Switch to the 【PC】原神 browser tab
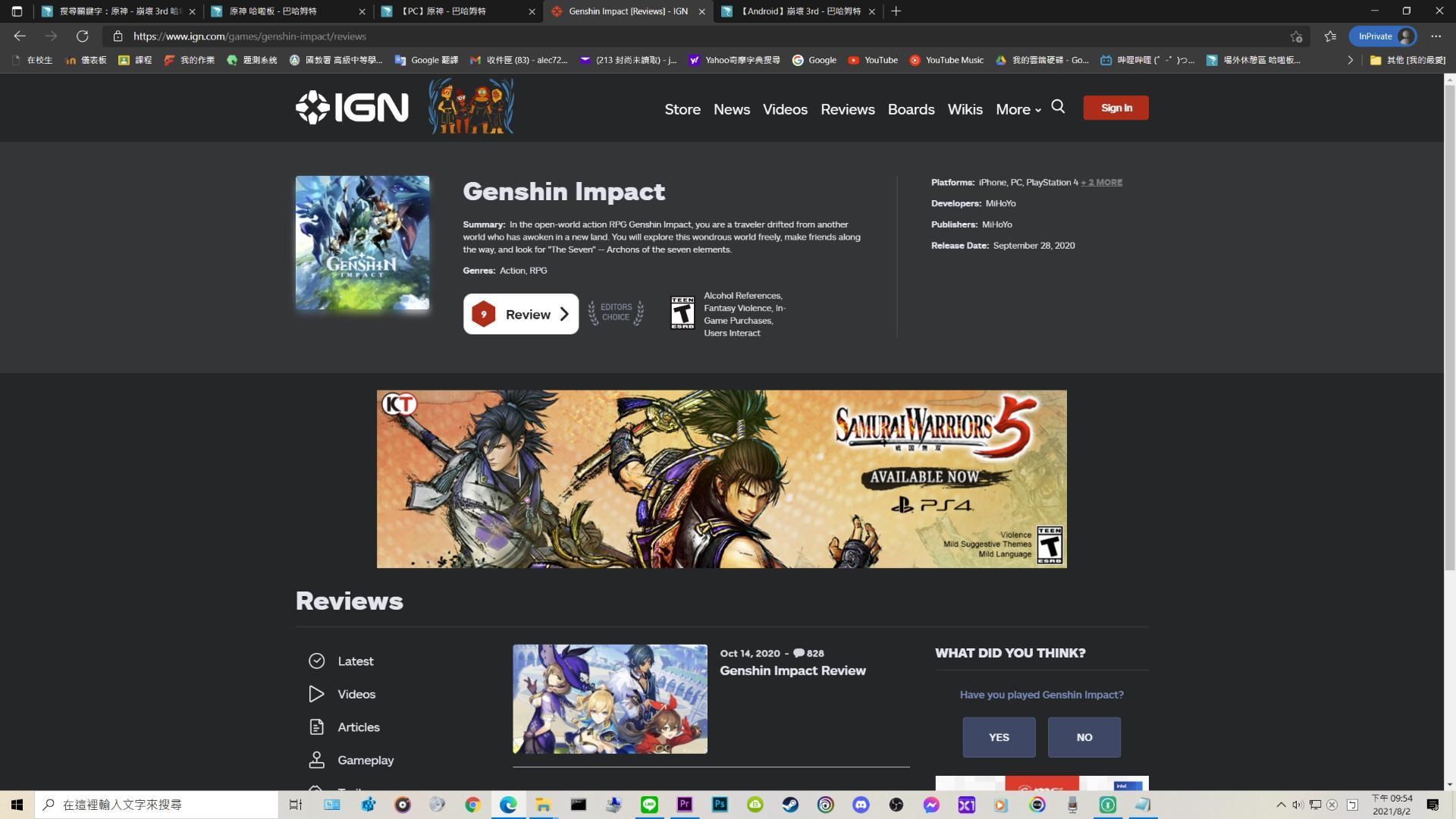 click(x=458, y=11)
